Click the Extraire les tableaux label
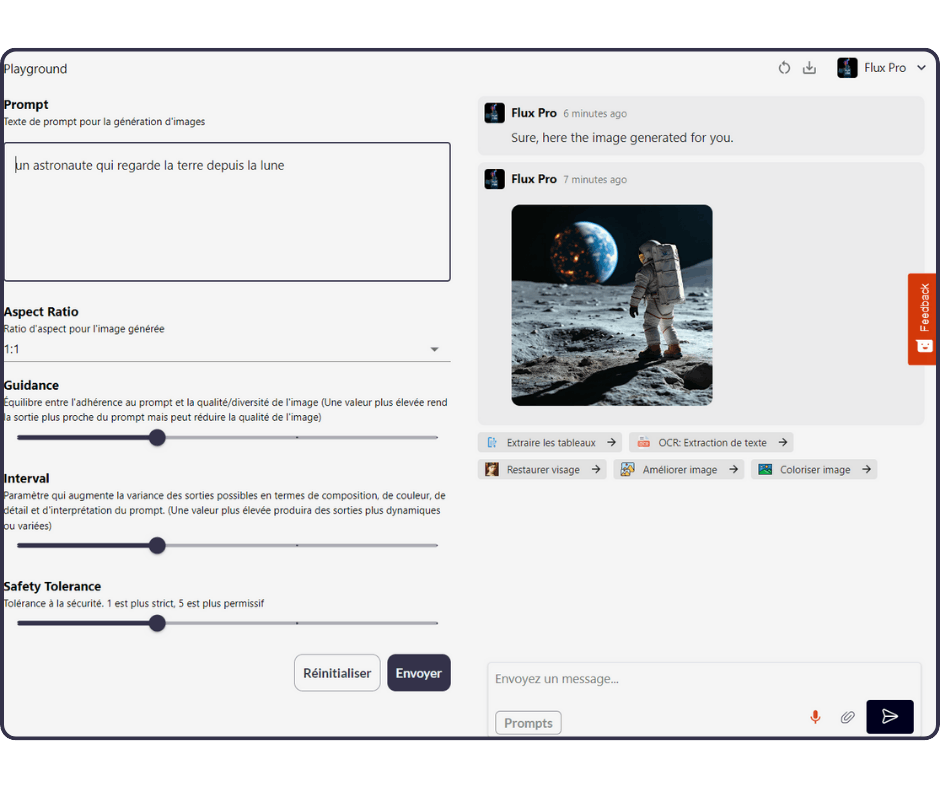940x788 pixels. point(551,443)
